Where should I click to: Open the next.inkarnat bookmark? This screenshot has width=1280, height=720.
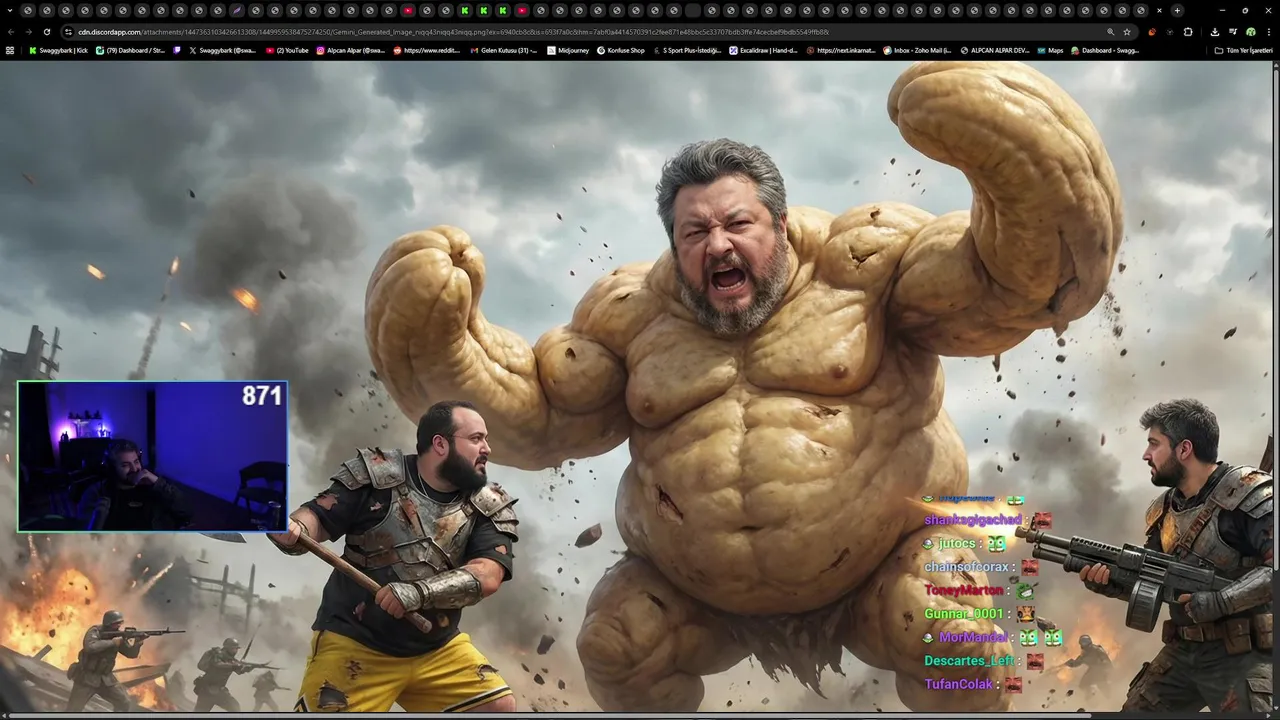[x=841, y=50]
